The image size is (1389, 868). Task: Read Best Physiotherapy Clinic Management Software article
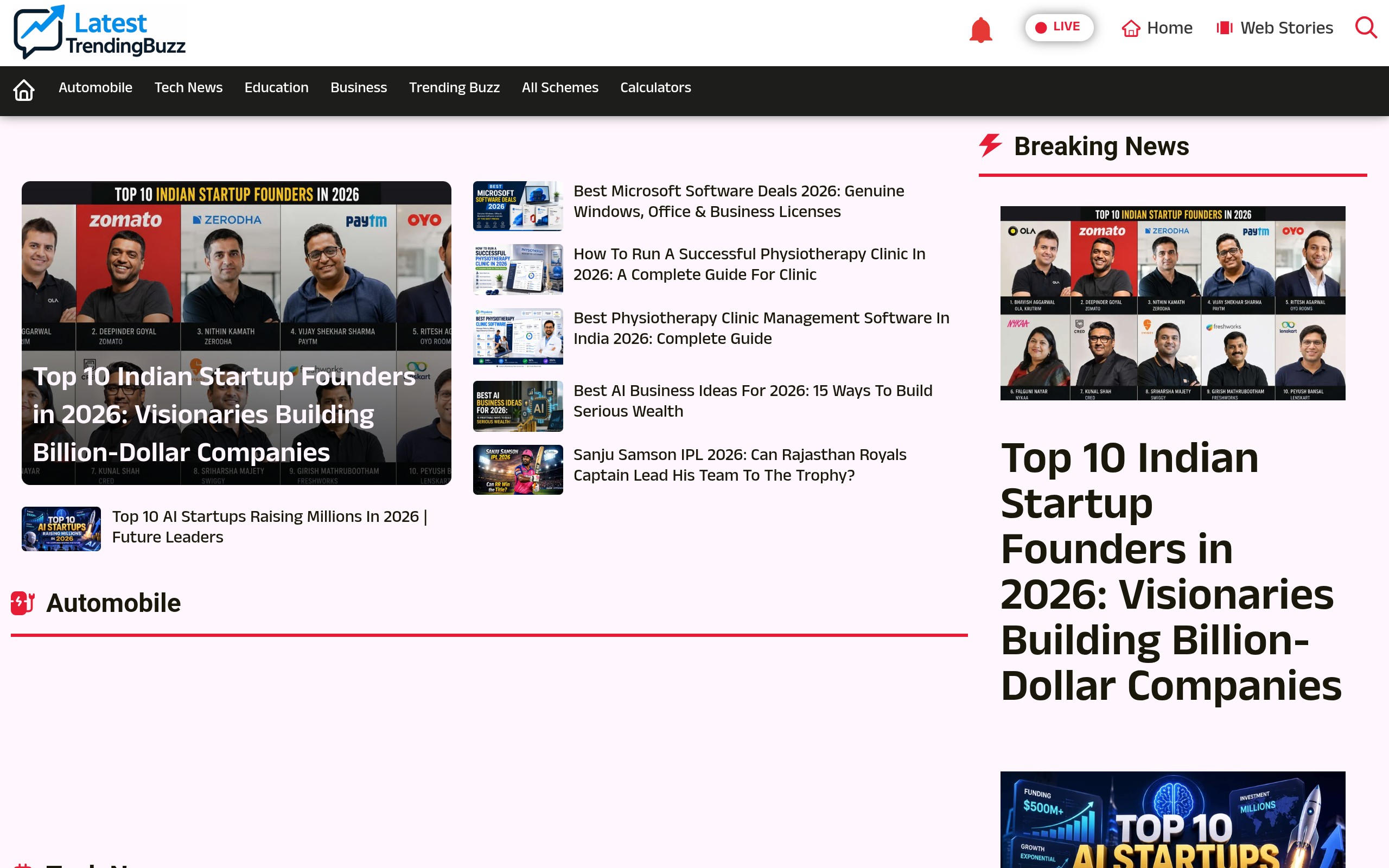pos(761,328)
